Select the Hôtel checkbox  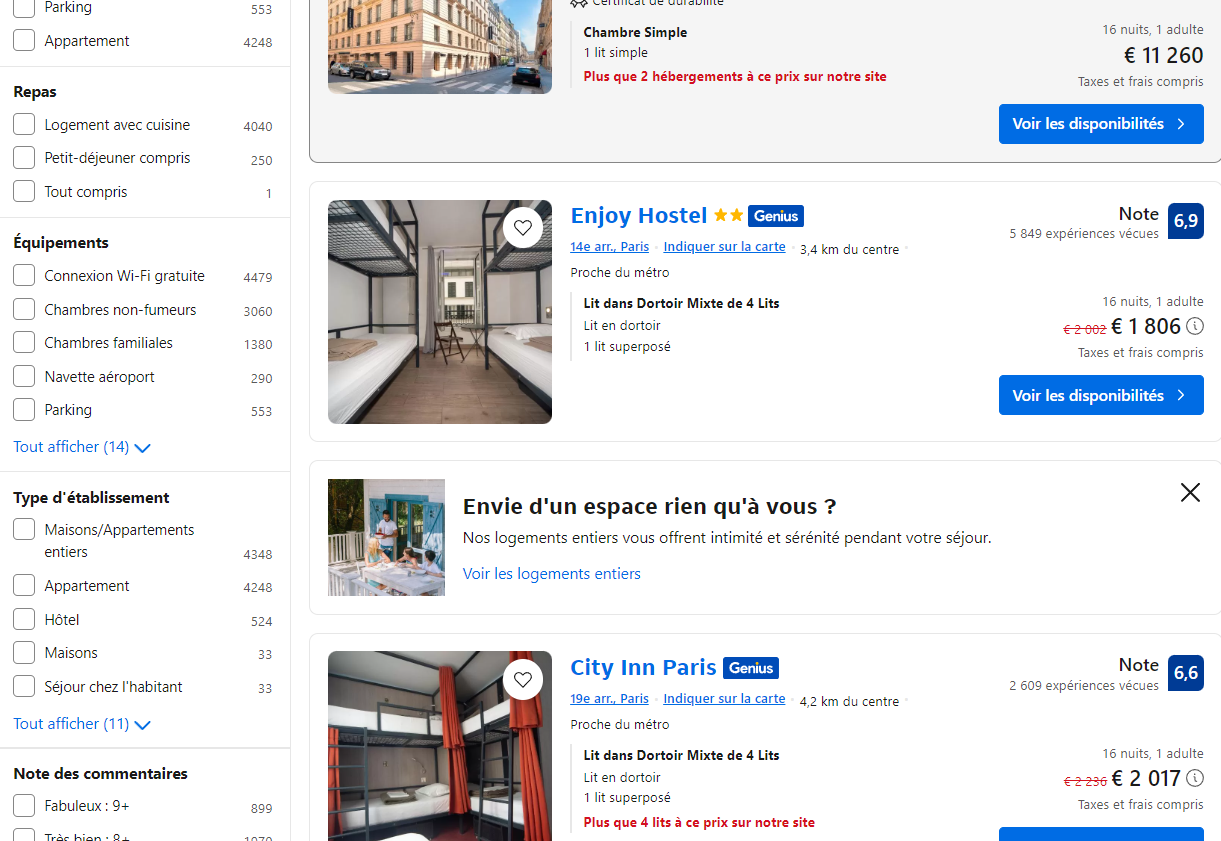(24, 620)
